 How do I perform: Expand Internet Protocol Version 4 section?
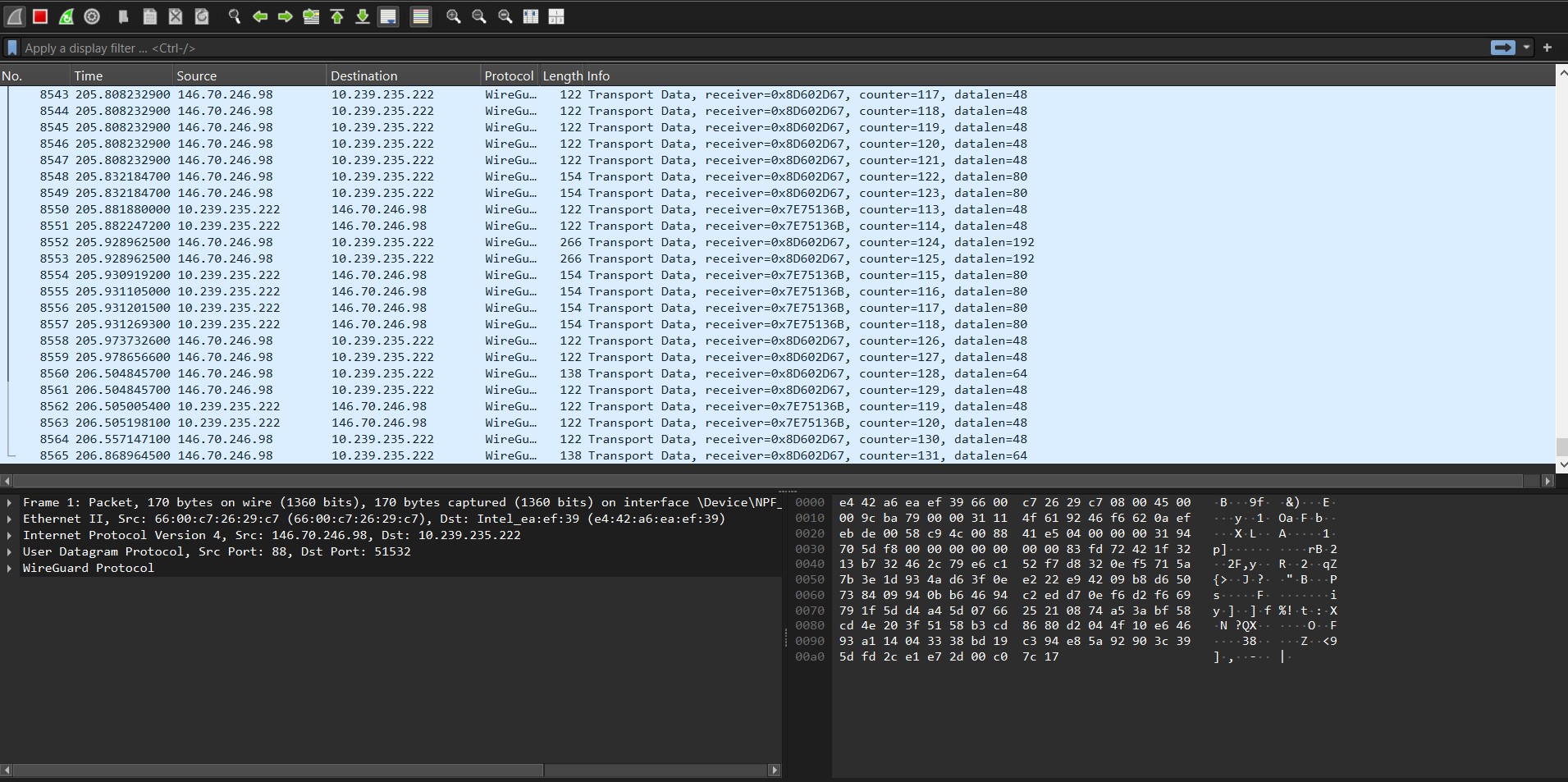coord(9,535)
